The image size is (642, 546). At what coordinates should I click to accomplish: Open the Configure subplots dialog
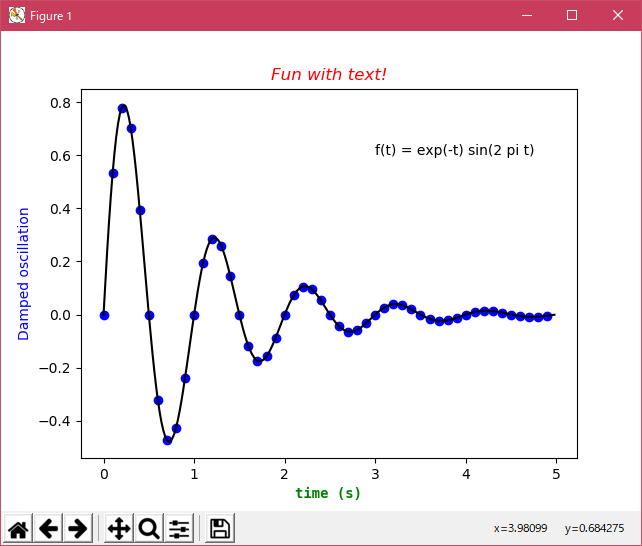point(179,528)
